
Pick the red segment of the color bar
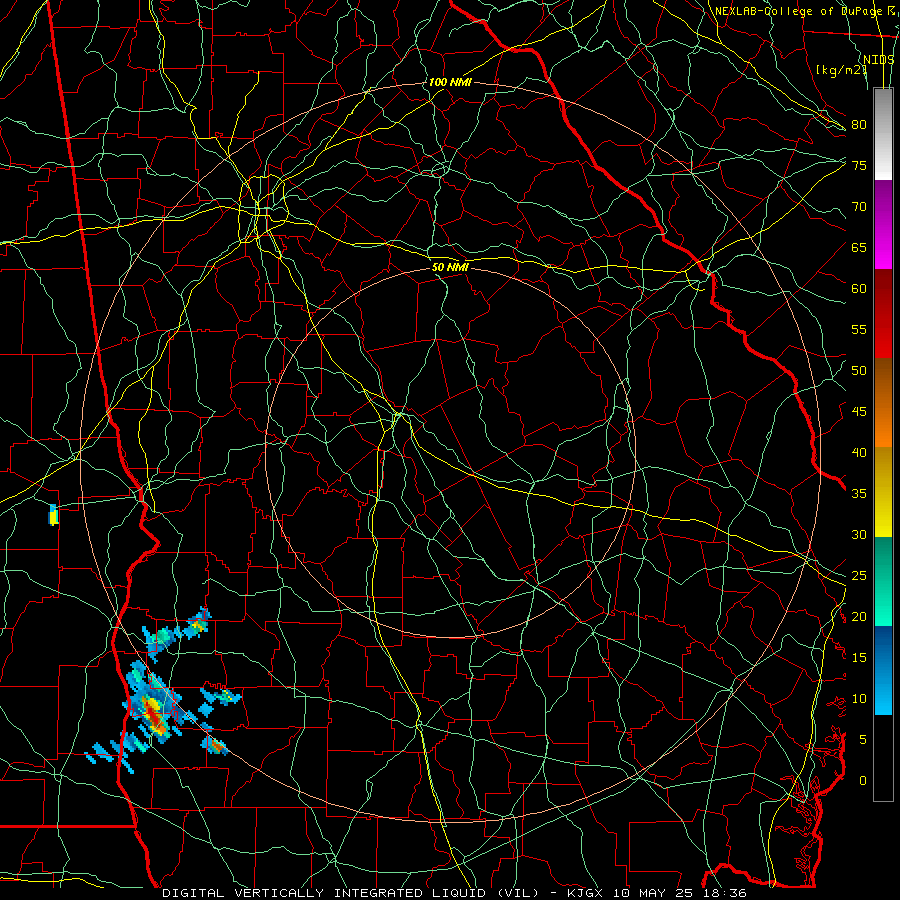883,314
